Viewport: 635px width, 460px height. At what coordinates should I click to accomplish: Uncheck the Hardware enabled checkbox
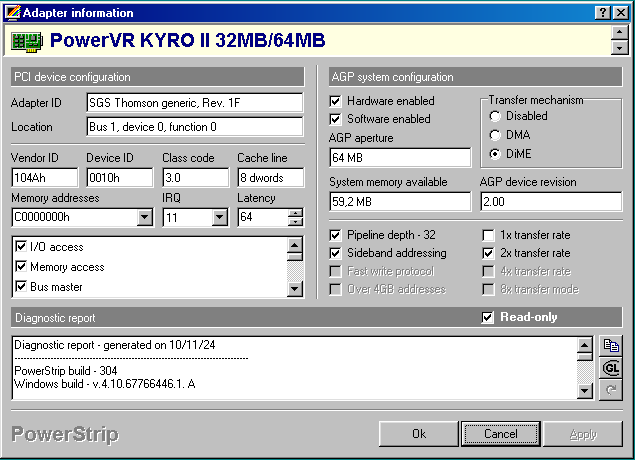click(336, 101)
